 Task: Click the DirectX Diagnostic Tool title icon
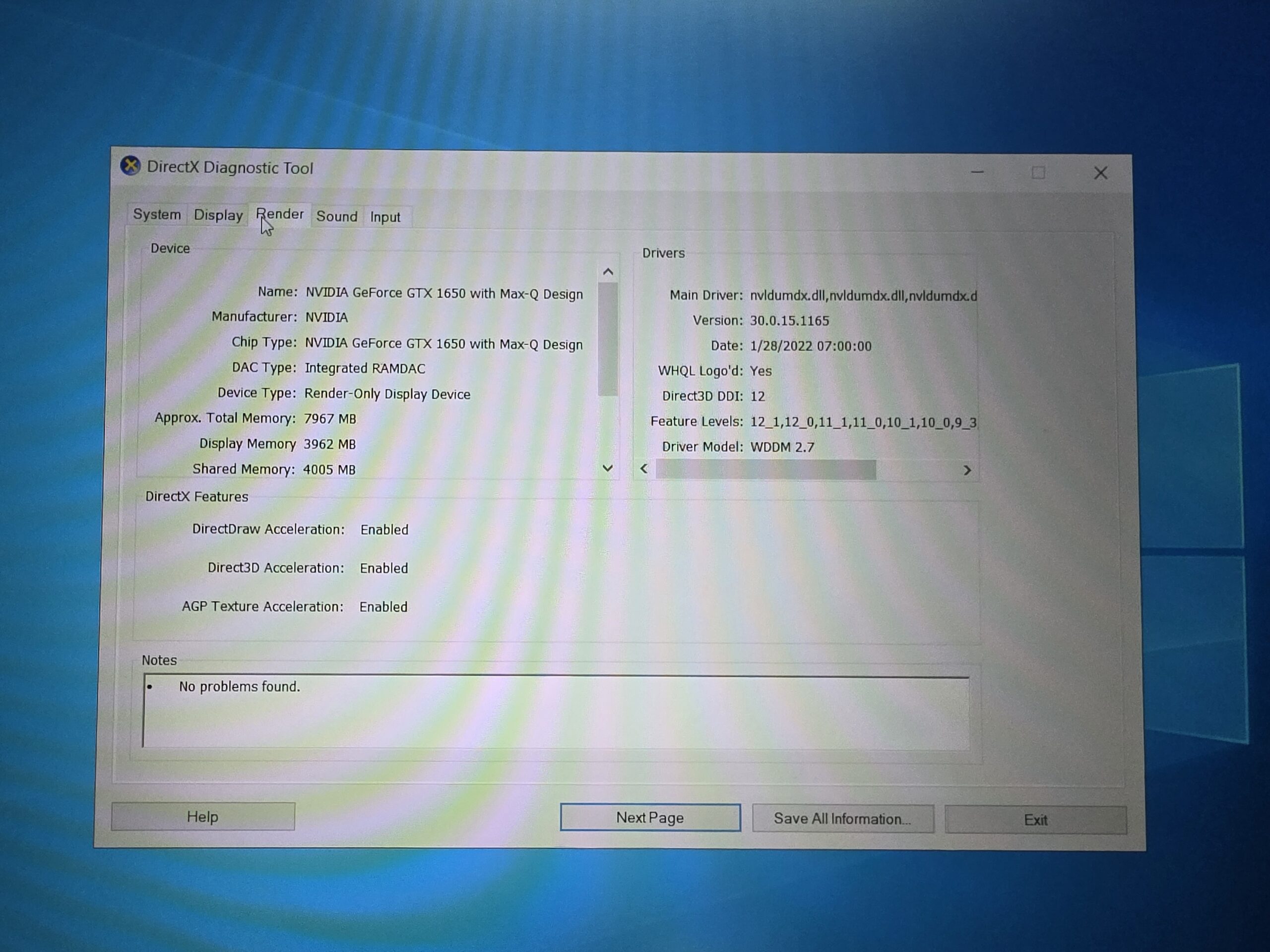pos(130,167)
